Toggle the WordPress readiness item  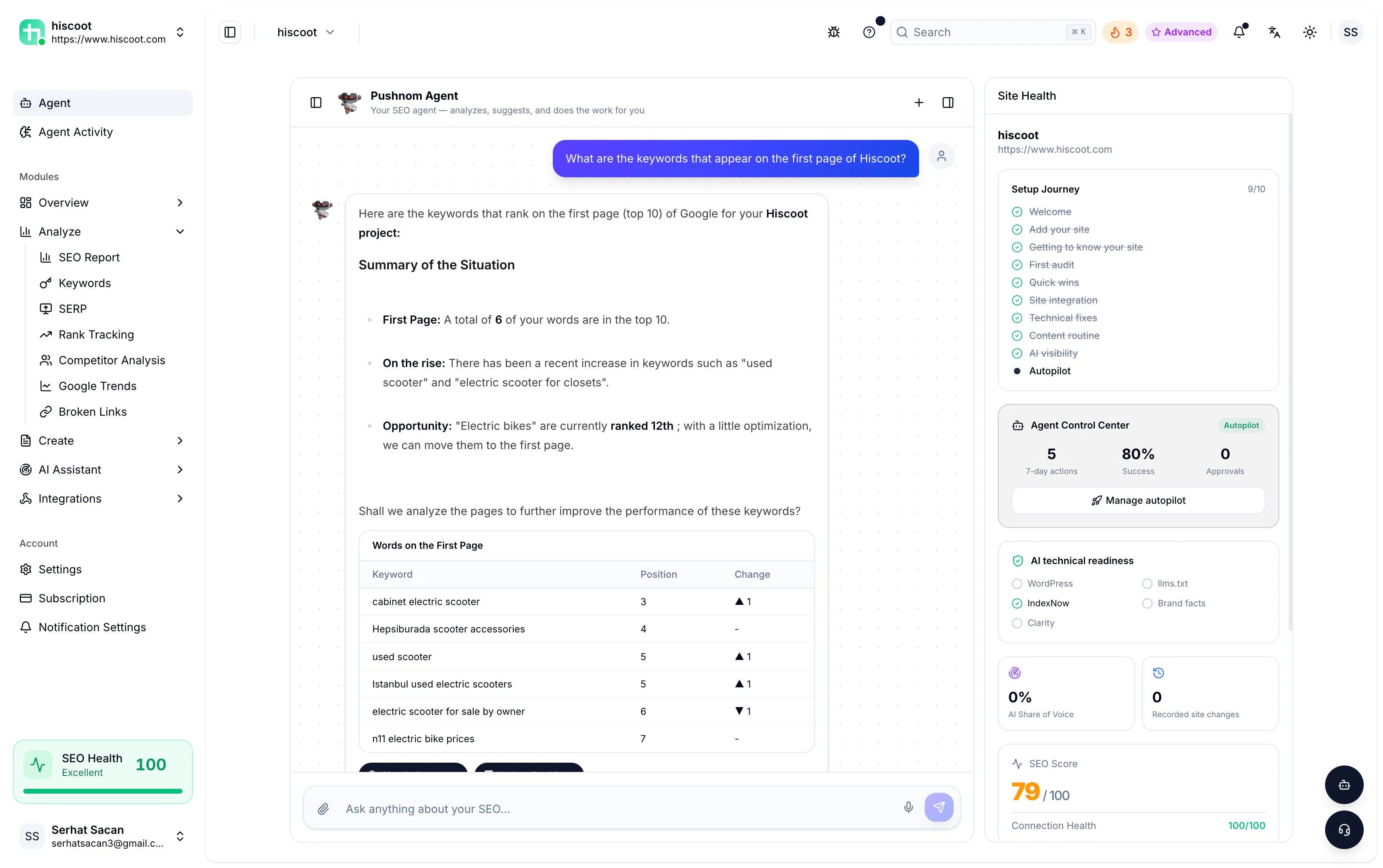(x=1042, y=583)
